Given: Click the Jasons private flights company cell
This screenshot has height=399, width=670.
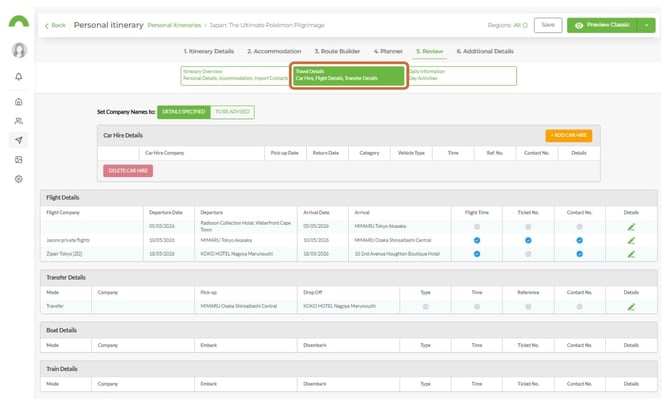Looking at the screenshot, I should (x=92, y=241).
